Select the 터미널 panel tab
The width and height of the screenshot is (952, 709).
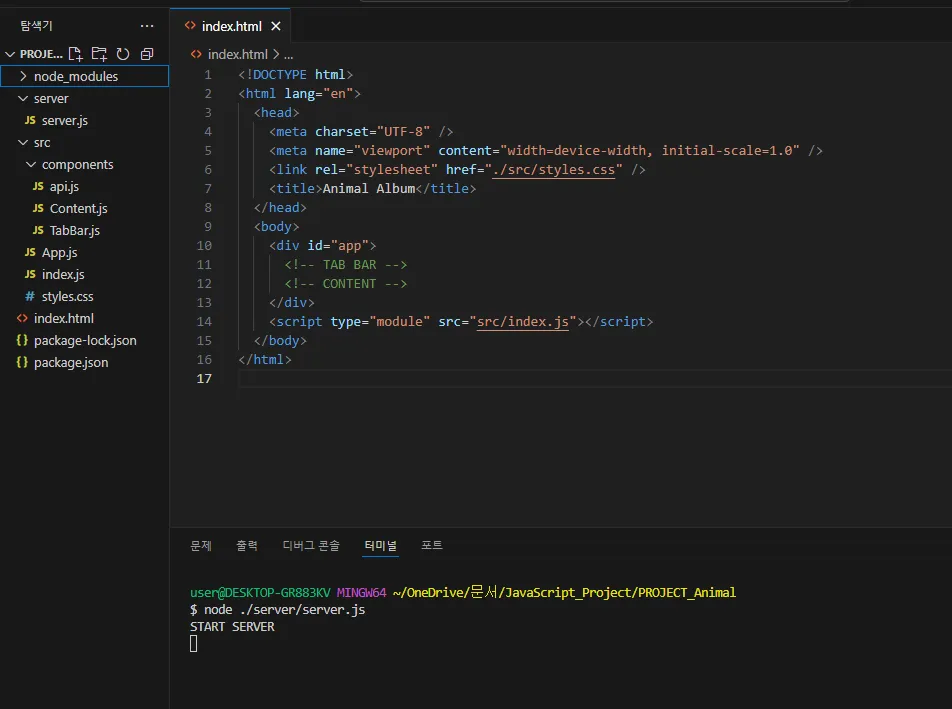(381, 545)
